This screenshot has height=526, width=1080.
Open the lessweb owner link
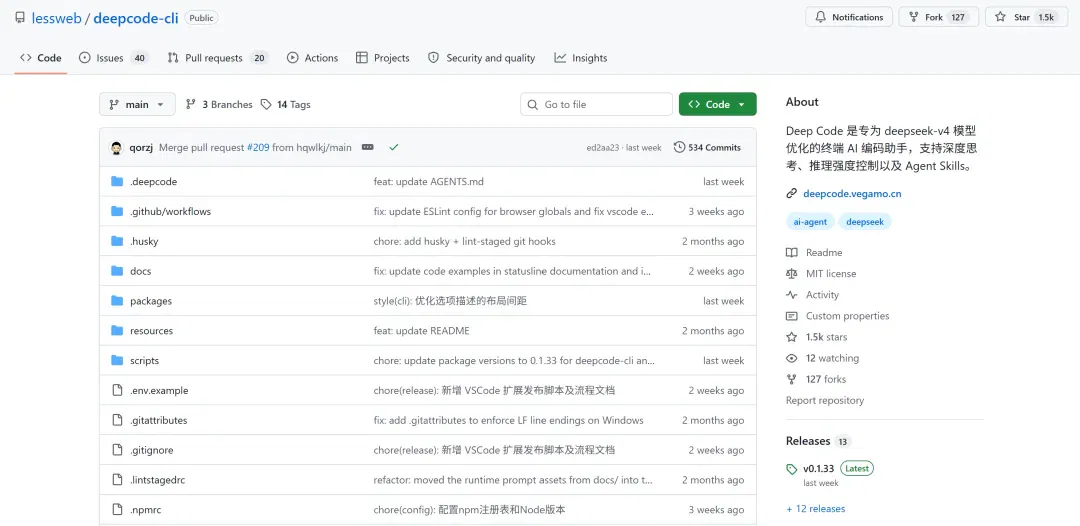click(x=56, y=18)
